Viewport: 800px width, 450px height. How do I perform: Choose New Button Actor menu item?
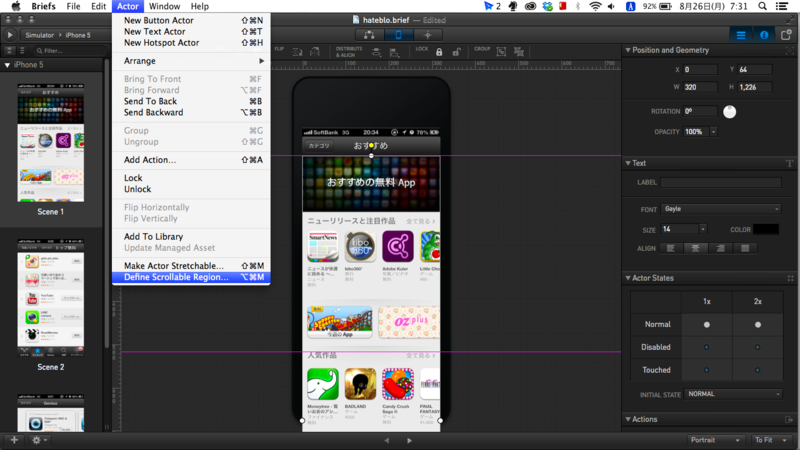click(x=191, y=20)
